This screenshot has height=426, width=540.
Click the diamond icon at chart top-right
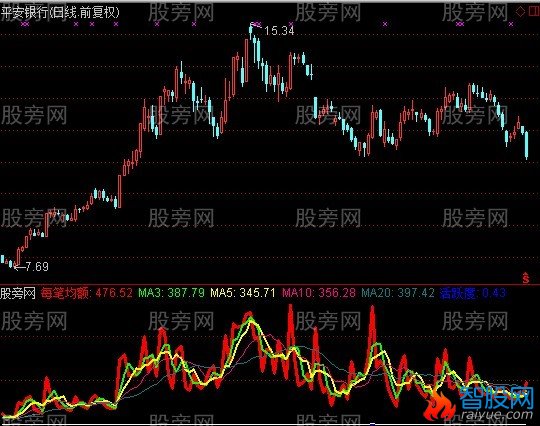(520, 12)
